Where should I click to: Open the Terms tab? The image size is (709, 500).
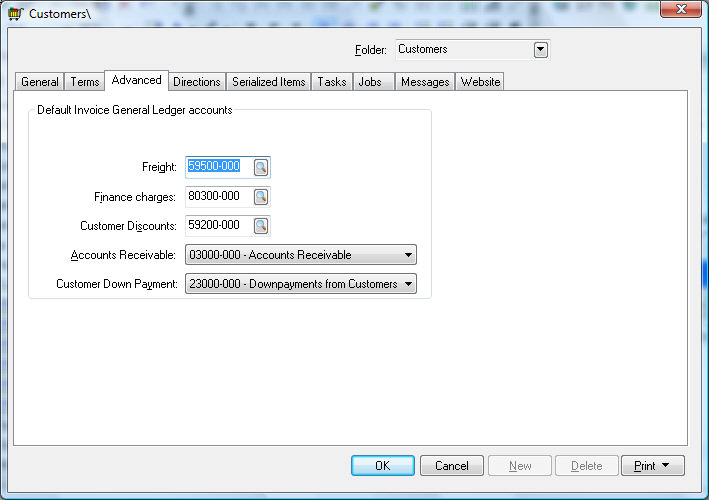pyautogui.click(x=85, y=82)
